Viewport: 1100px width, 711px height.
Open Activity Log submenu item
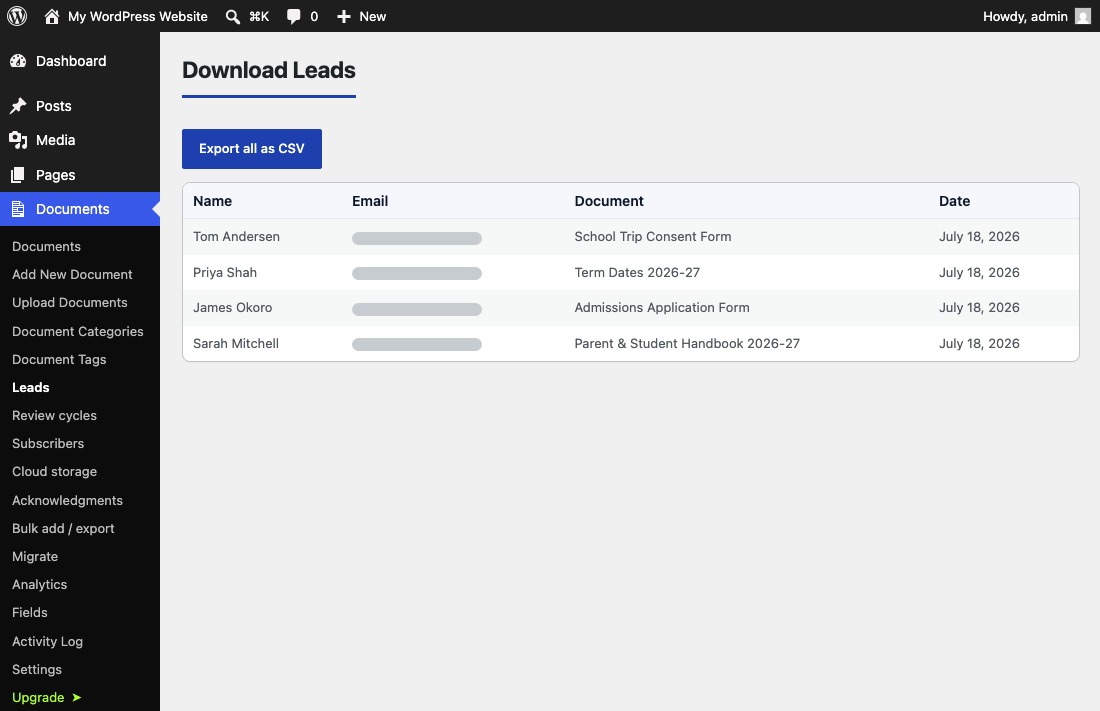47,642
